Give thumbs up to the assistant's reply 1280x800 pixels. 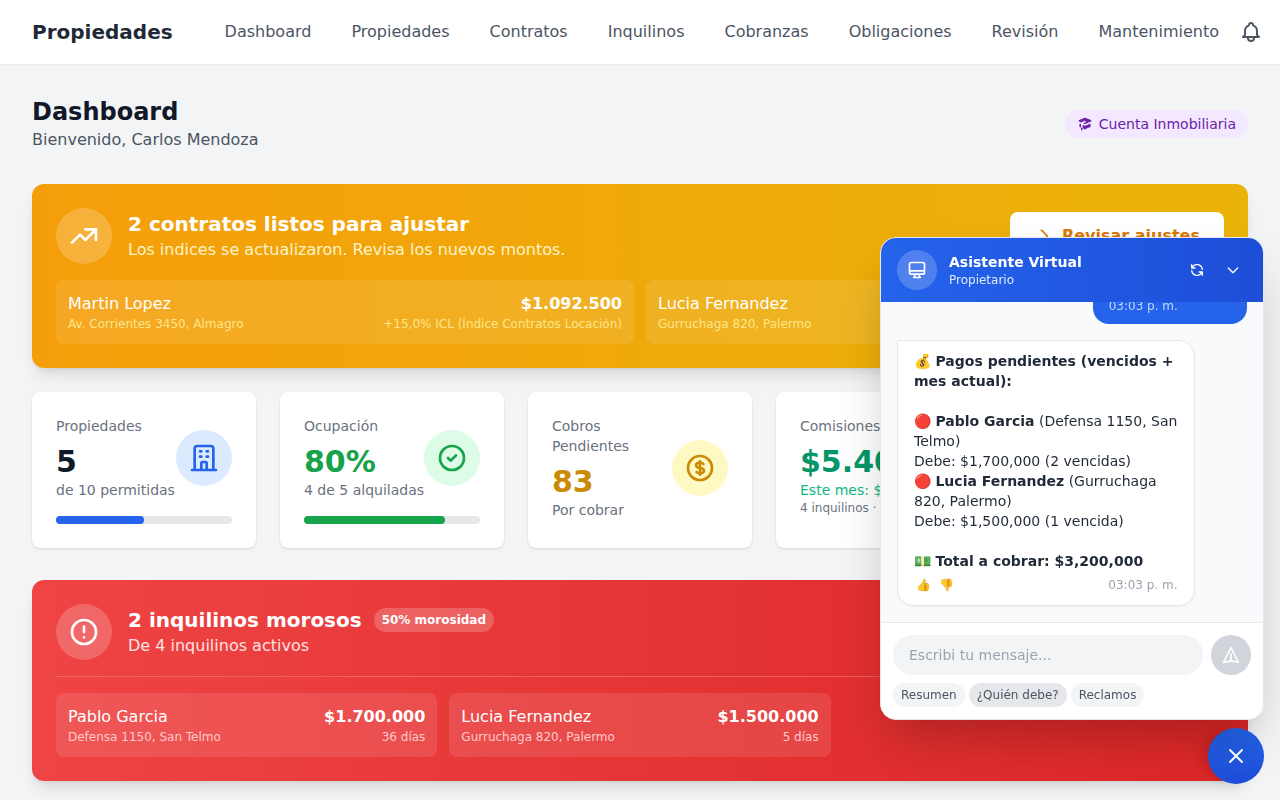click(923, 585)
